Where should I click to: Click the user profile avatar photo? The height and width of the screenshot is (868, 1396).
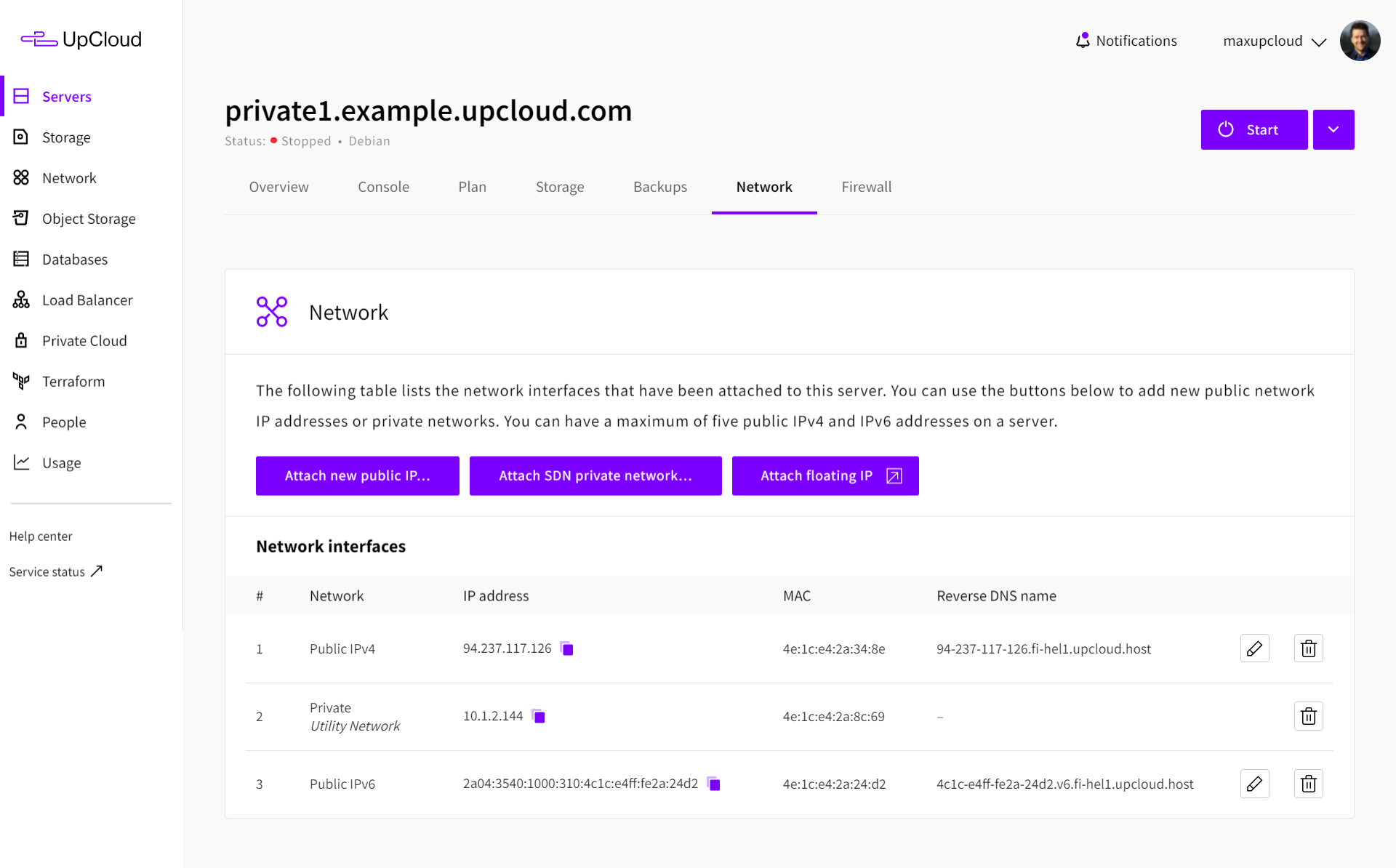click(1360, 41)
